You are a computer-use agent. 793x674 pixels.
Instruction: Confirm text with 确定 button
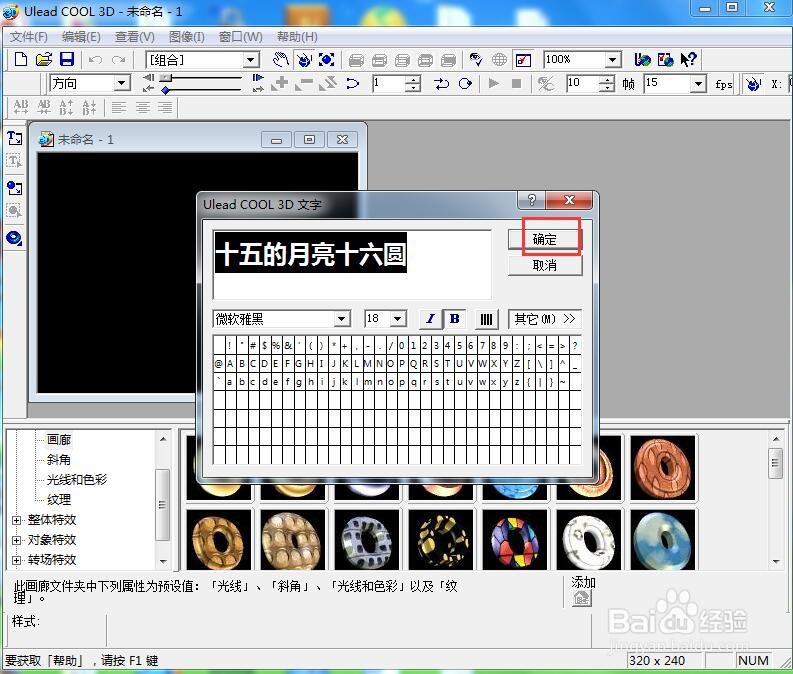(x=545, y=239)
